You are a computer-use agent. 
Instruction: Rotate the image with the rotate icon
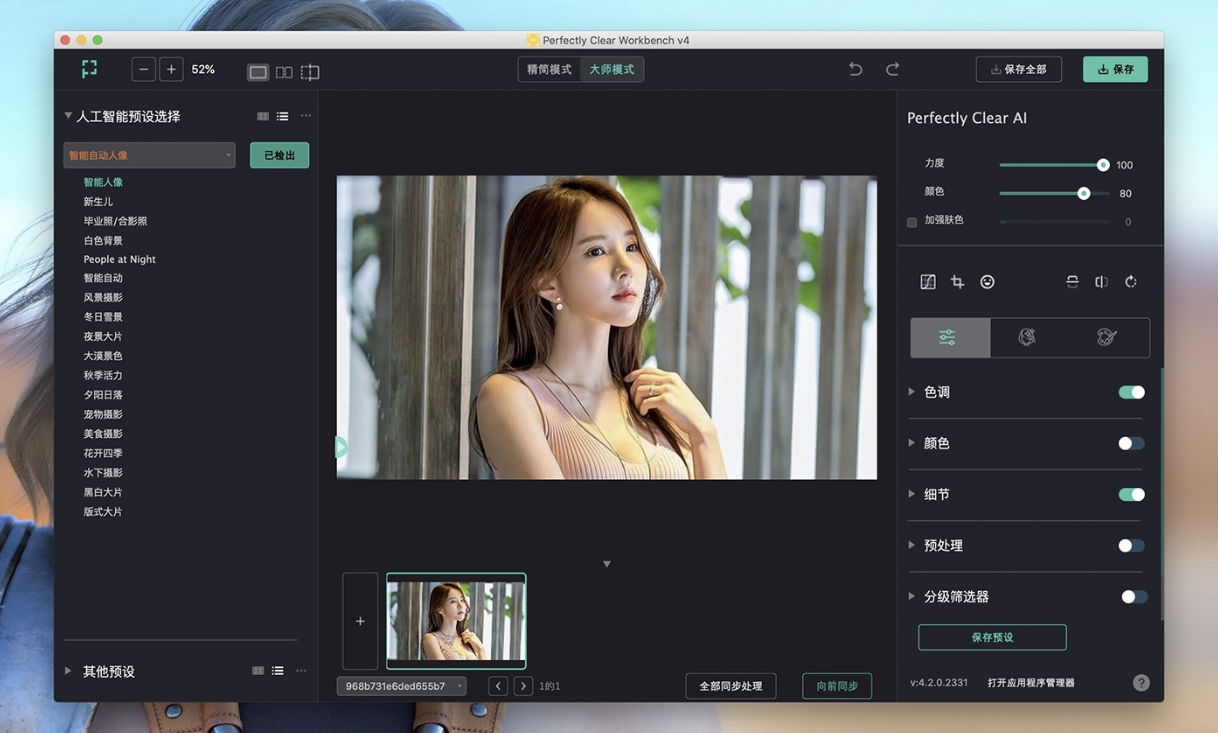tap(1131, 282)
